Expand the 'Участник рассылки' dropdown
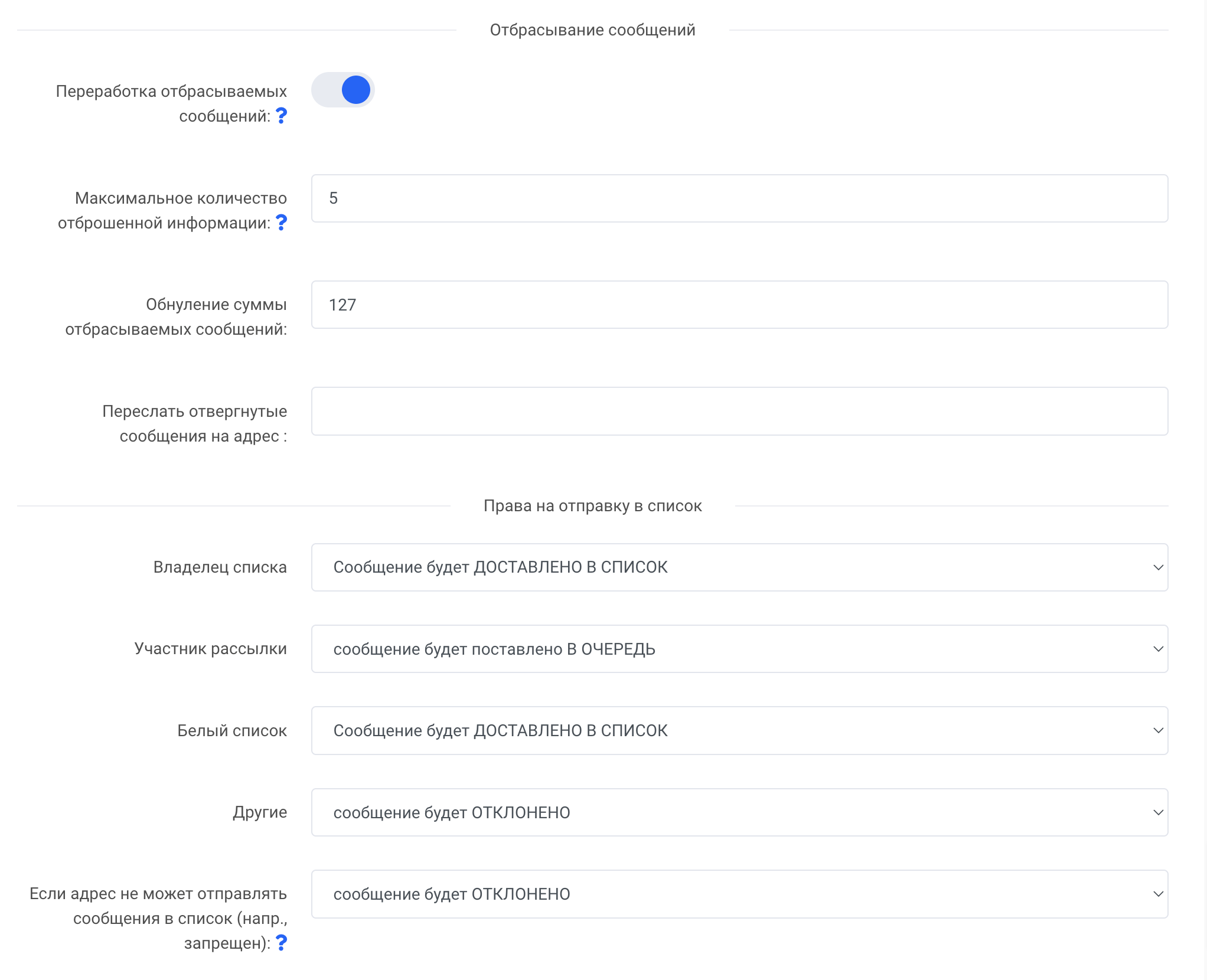1207x980 pixels. pyautogui.click(x=739, y=649)
